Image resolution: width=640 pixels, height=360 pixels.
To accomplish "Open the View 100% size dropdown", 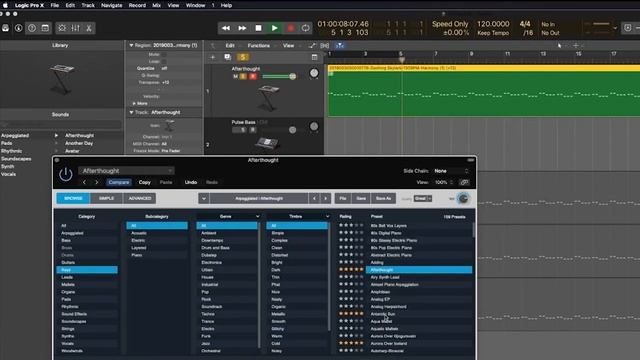I will click(x=443, y=182).
